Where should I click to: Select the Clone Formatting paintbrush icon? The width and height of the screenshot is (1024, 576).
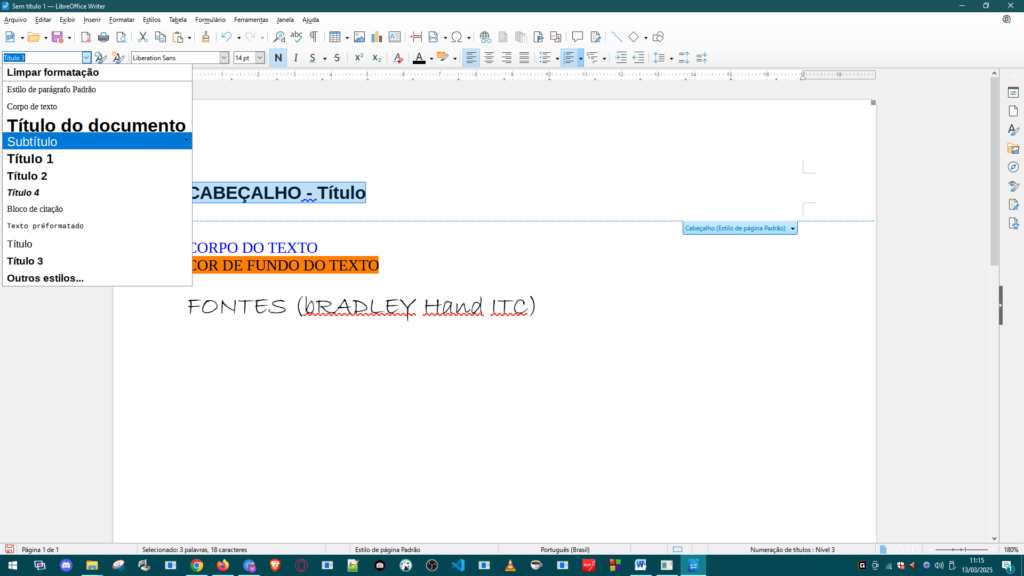[205, 37]
